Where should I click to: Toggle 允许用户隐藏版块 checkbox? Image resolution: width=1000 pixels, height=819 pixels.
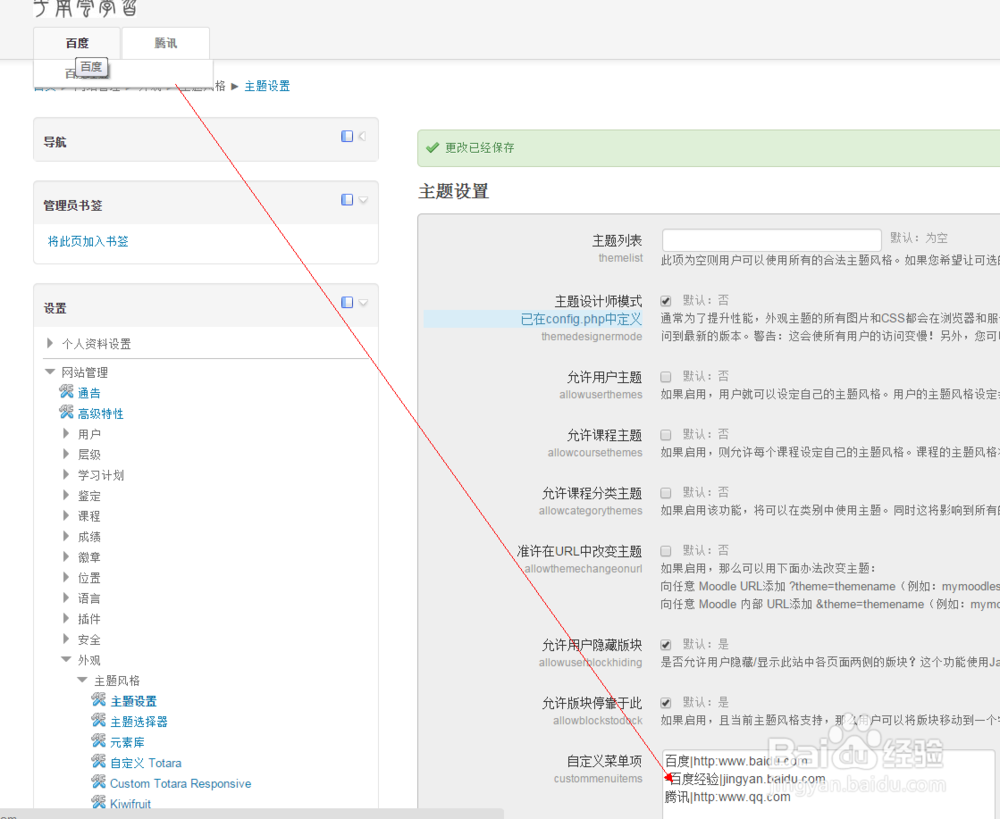(x=666, y=644)
